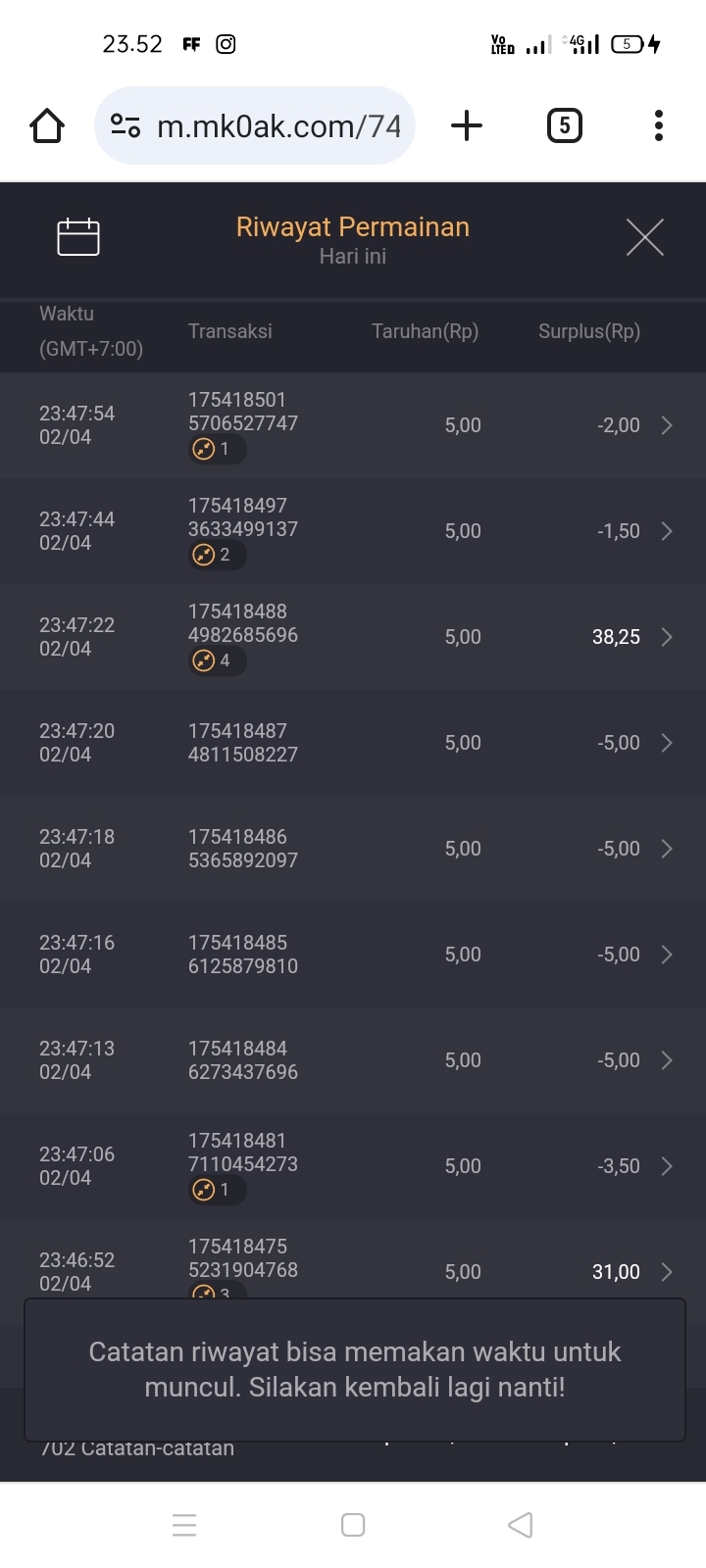The width and height of the screenshot is (706, 1568).
Task: Open the tab switcher showing 5 tabs
Action: click(x=564, y=125)
